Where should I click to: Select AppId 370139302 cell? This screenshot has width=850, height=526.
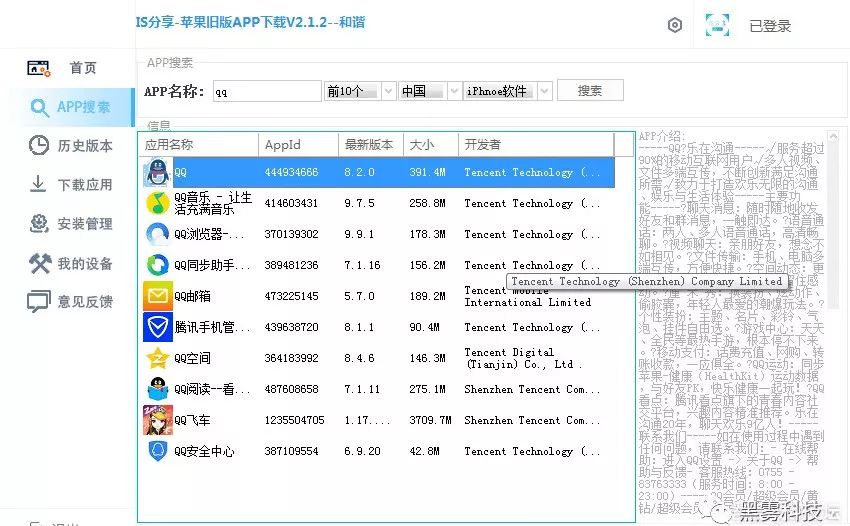(291, 234)
